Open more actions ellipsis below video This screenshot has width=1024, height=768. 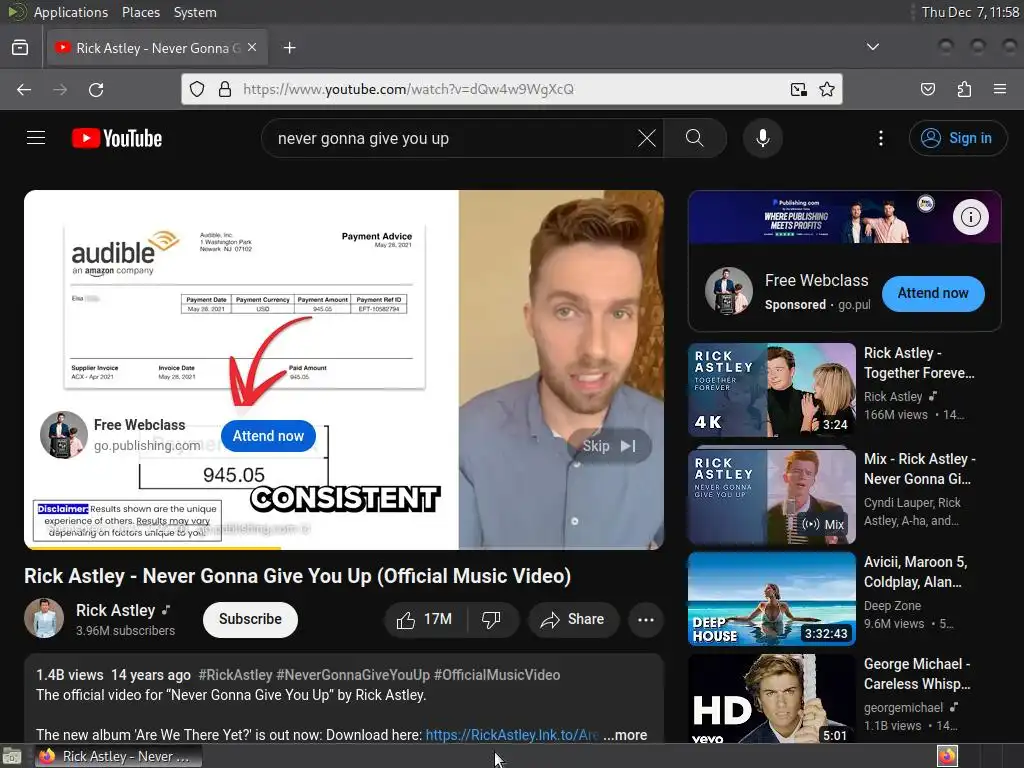tap(646, 620)
